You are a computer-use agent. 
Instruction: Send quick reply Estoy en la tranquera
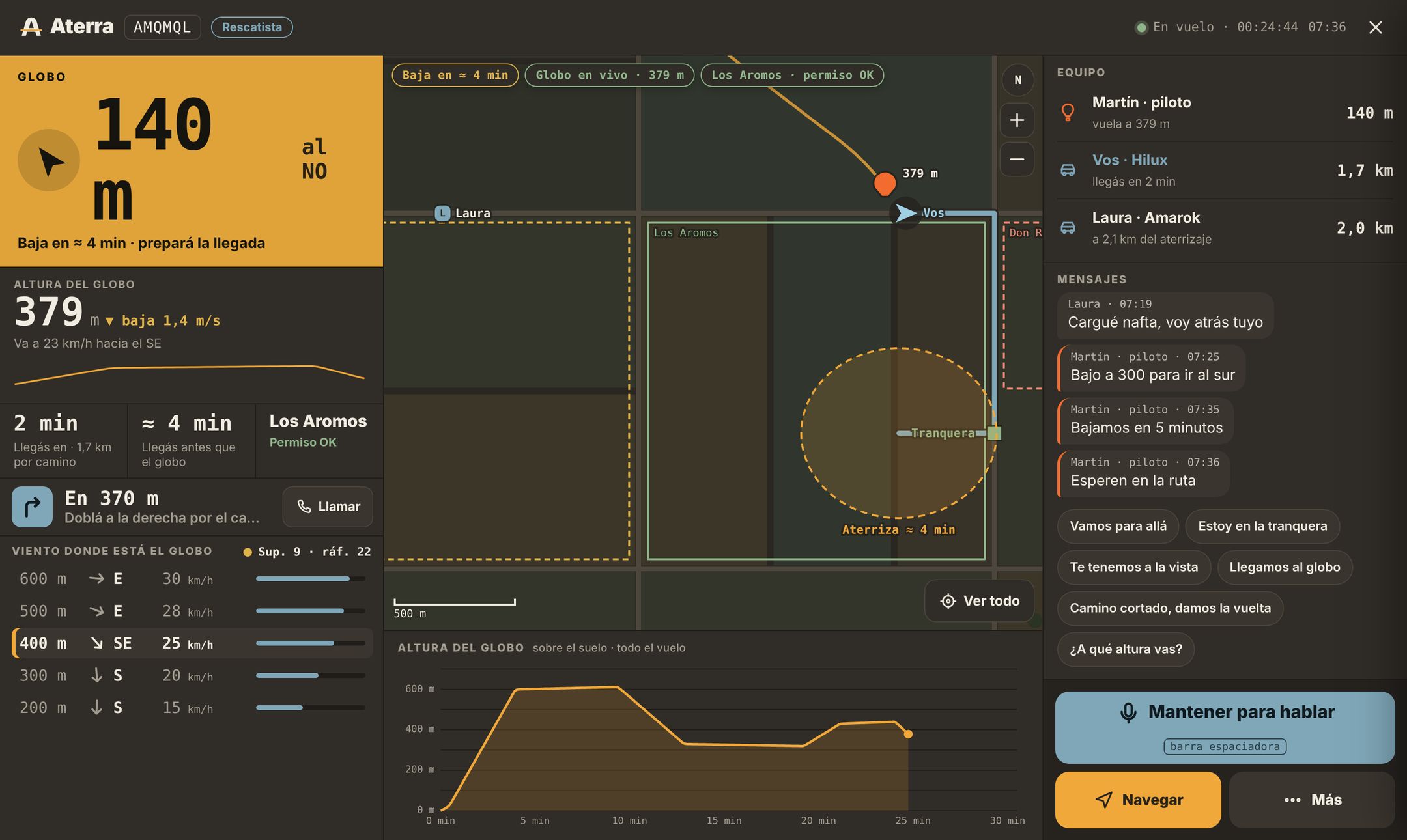coord(1262,526)
